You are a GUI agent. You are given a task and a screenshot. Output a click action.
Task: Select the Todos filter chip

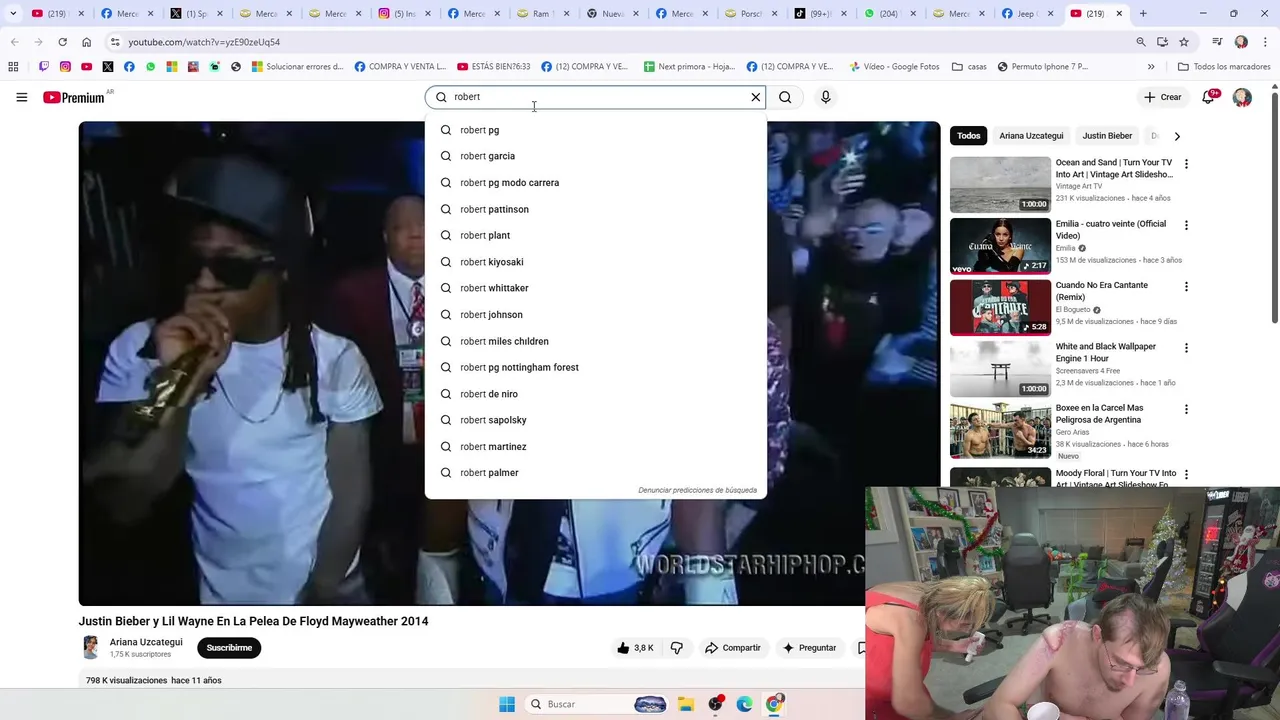(968, 136)
